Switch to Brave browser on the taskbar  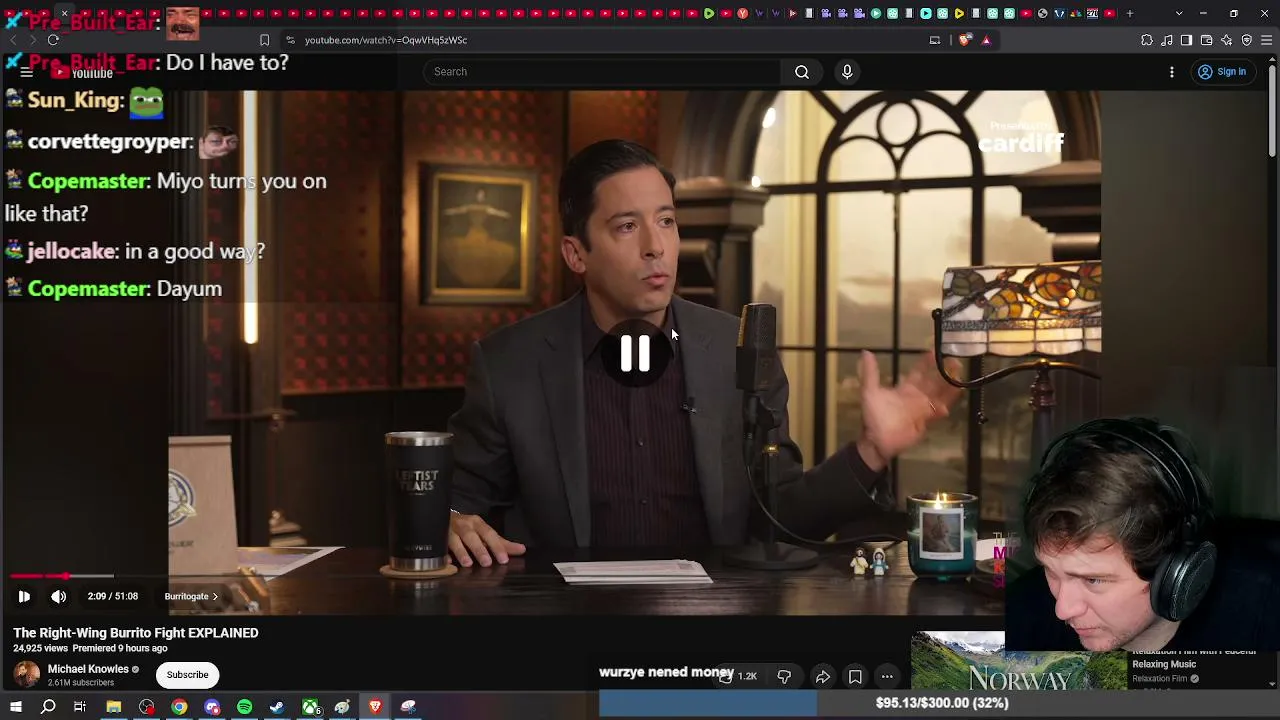(x=375, y=707)
